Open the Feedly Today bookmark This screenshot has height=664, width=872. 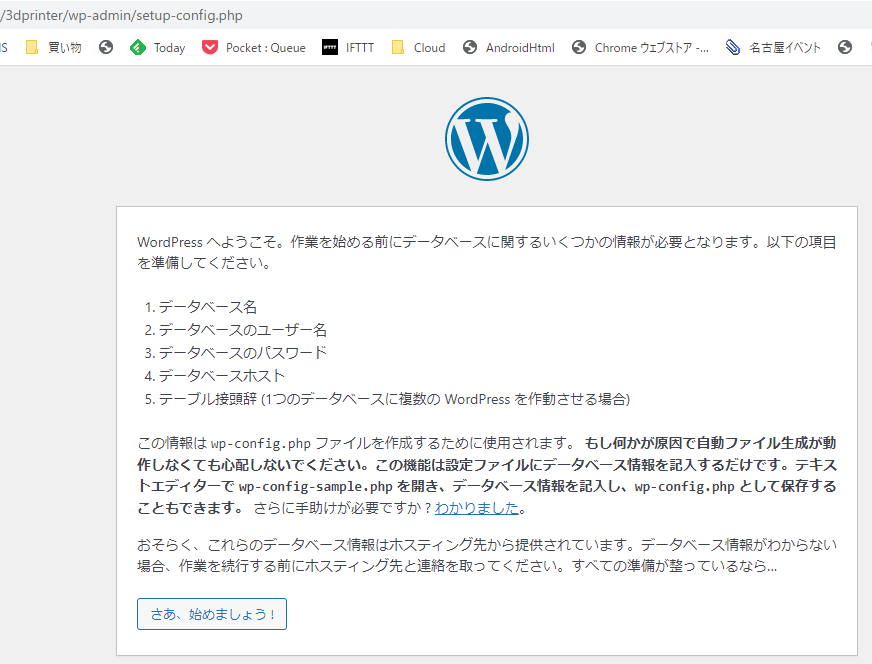[157, 48]
